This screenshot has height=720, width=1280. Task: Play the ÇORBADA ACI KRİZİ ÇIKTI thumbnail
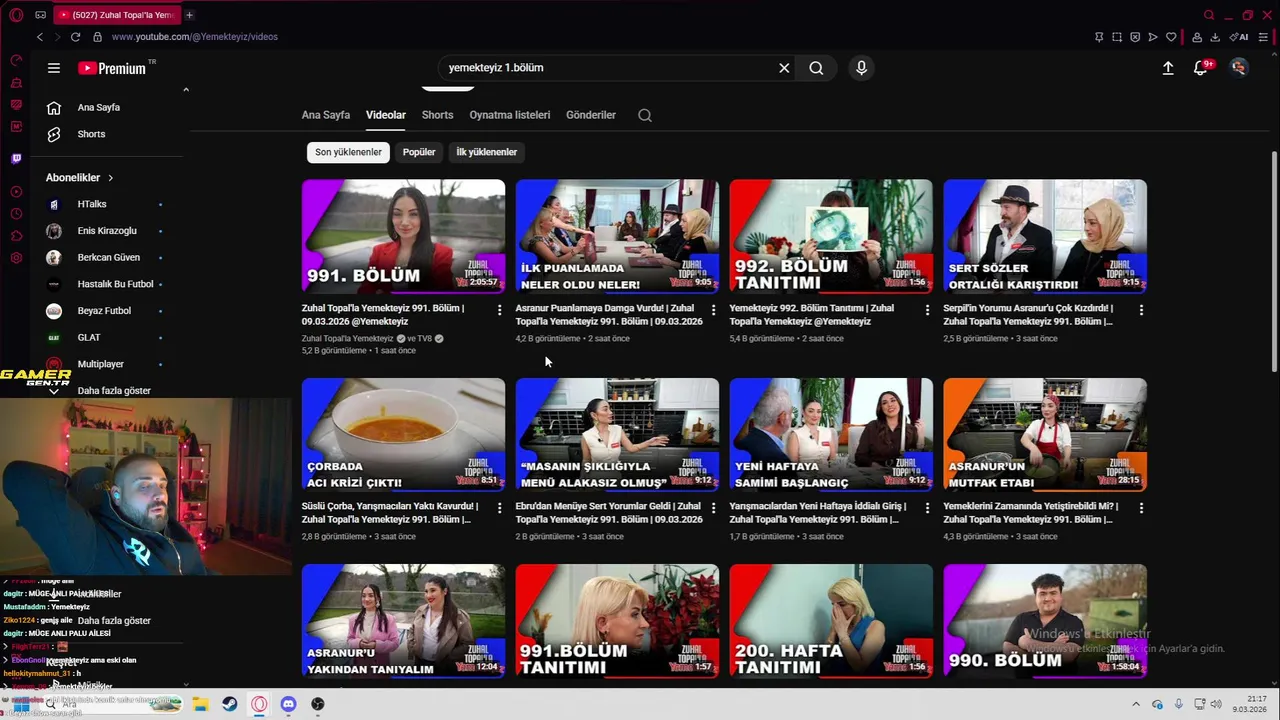point(403,434)
